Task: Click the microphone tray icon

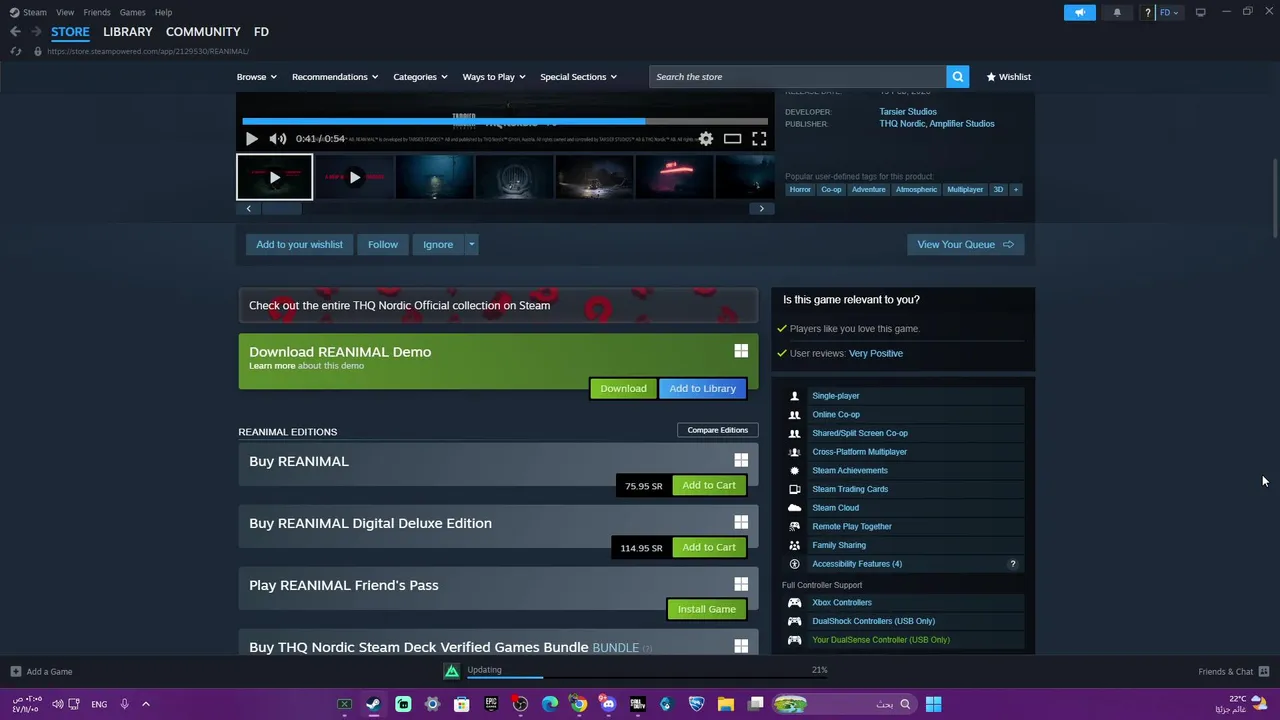Action: click(124, 704)
